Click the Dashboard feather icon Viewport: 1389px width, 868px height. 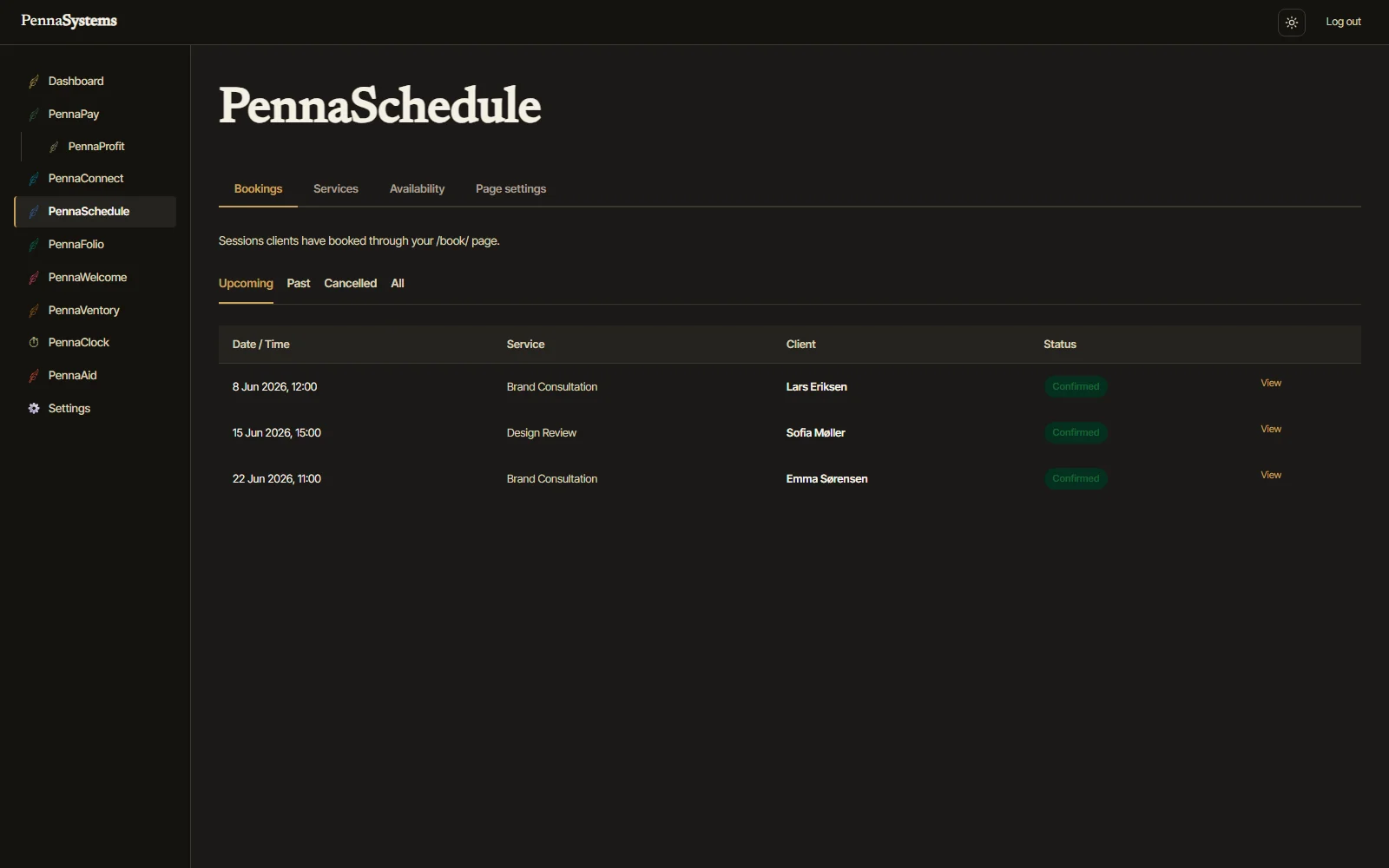pyautogui.click(x=34, y=82)
